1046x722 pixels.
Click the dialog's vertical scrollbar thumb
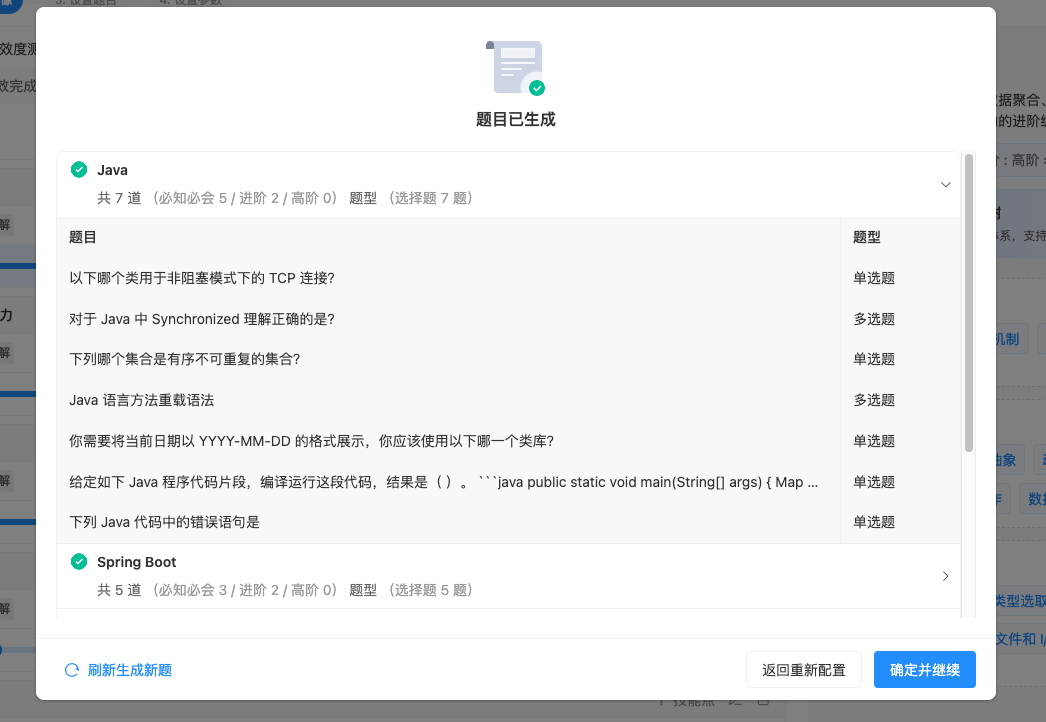pyautogui.click(x=969, y=303)
